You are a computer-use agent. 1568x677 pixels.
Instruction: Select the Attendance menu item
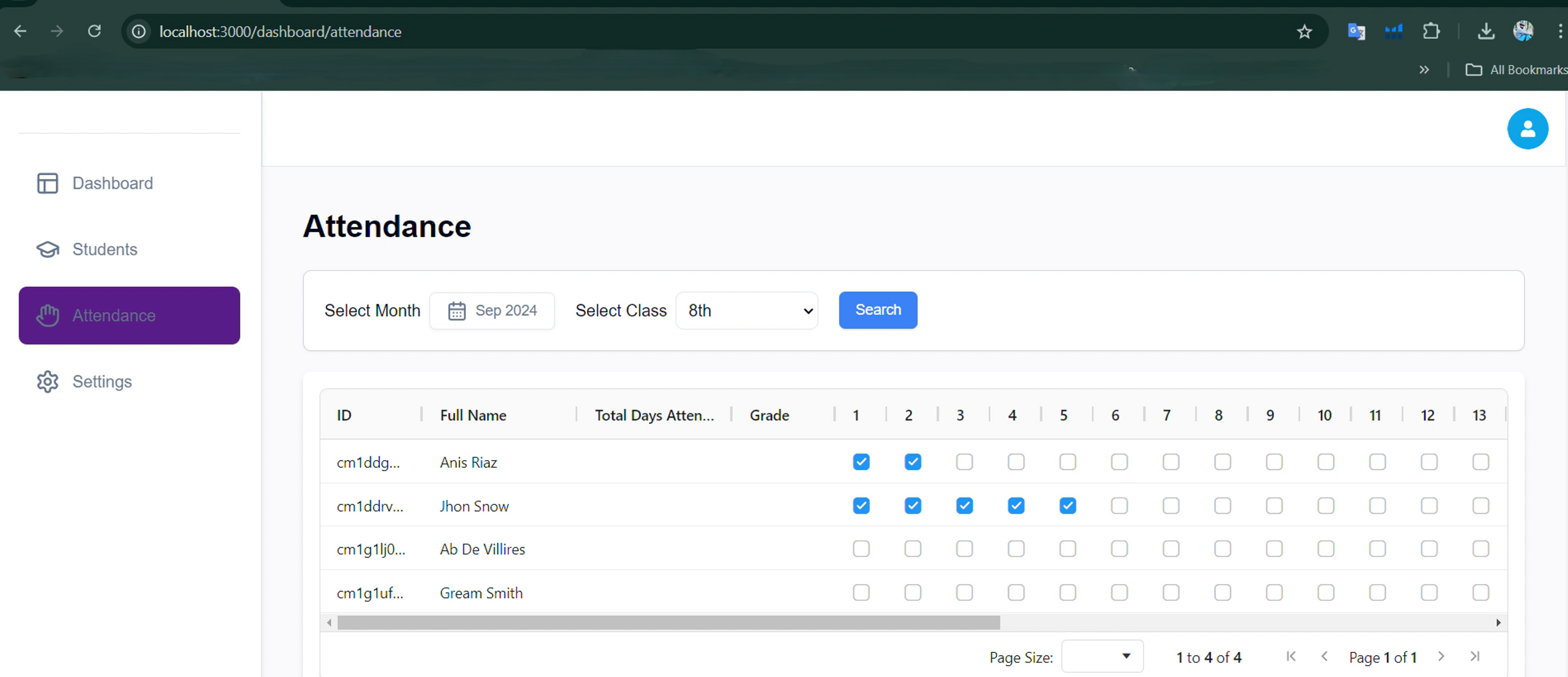tap(129, 315)
